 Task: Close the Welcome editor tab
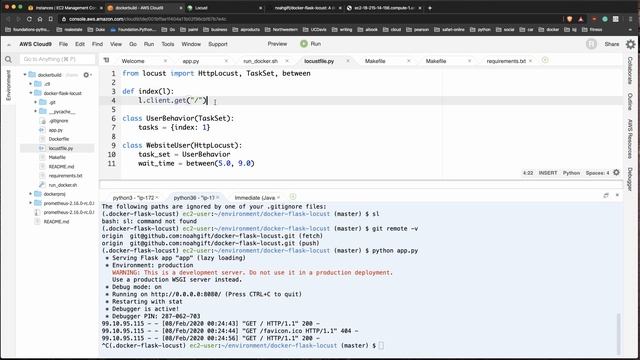coord(165,61)
